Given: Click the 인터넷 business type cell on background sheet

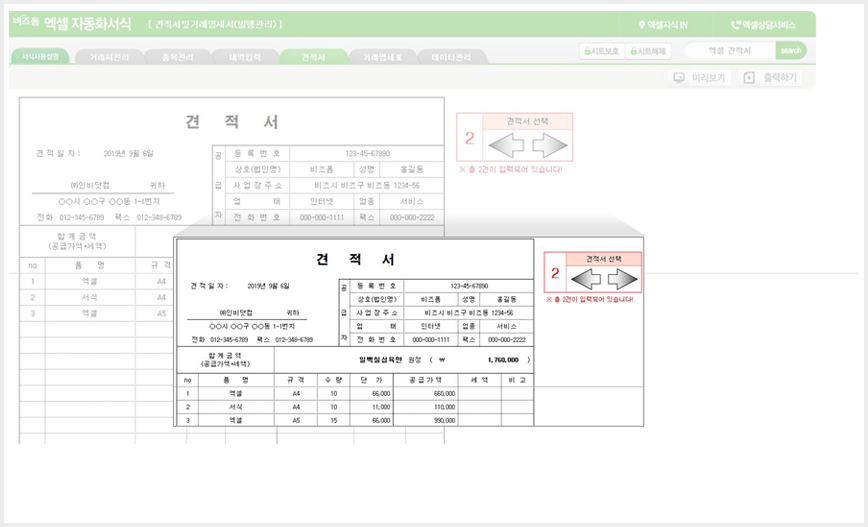Looking at the screenshot, I should pyautogui.click(x=322, y=202).
